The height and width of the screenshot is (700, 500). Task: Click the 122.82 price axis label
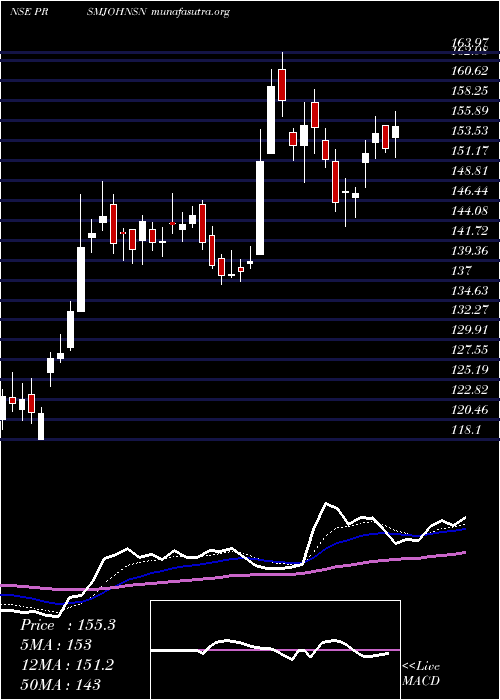click(469, 390)
